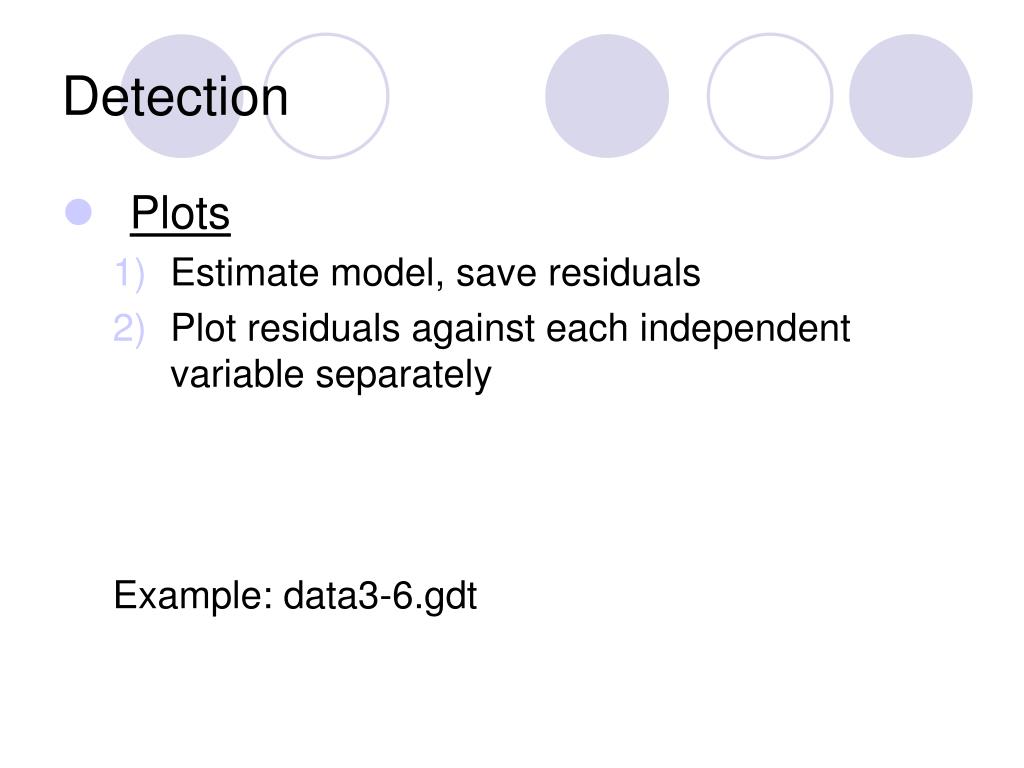Click list number 2) marker

[x=129, y=328]
